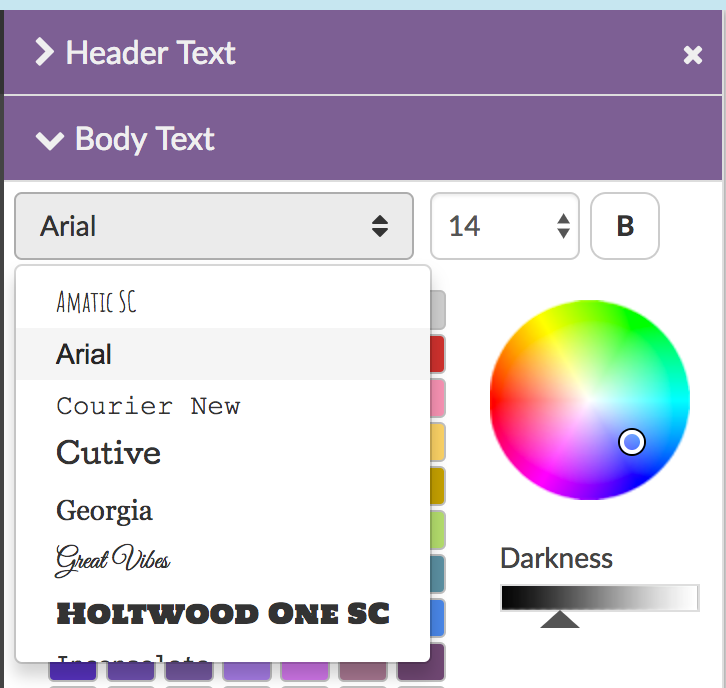Toggle bold with the B button
This screenshot has width=726, height=688.
point(625,226)
